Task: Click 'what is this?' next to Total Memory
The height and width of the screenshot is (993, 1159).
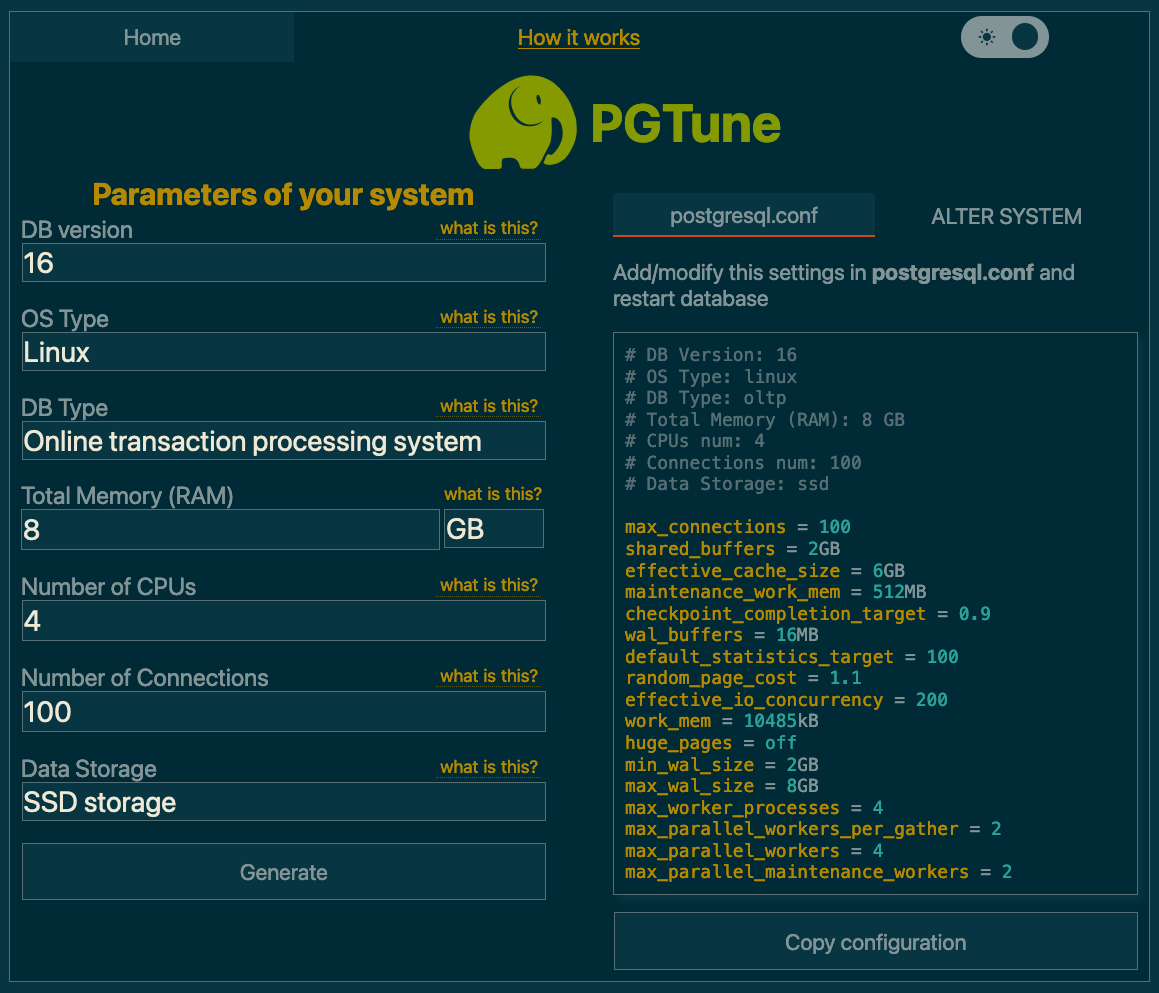Action: pos(492,494)
